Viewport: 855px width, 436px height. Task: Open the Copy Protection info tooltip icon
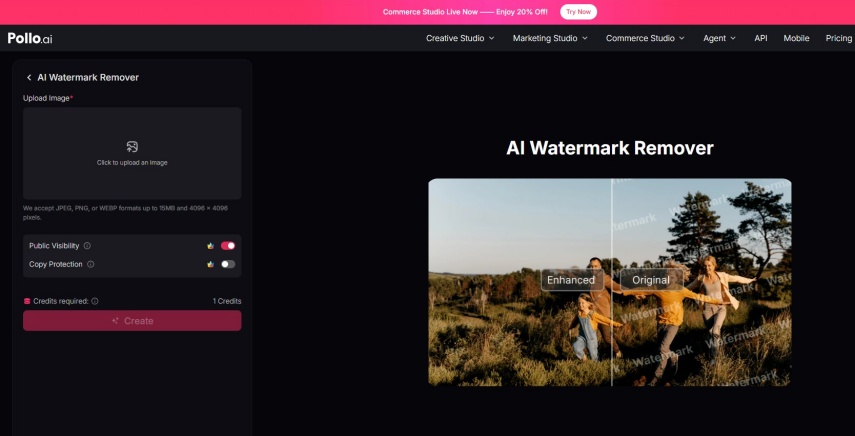91,264
